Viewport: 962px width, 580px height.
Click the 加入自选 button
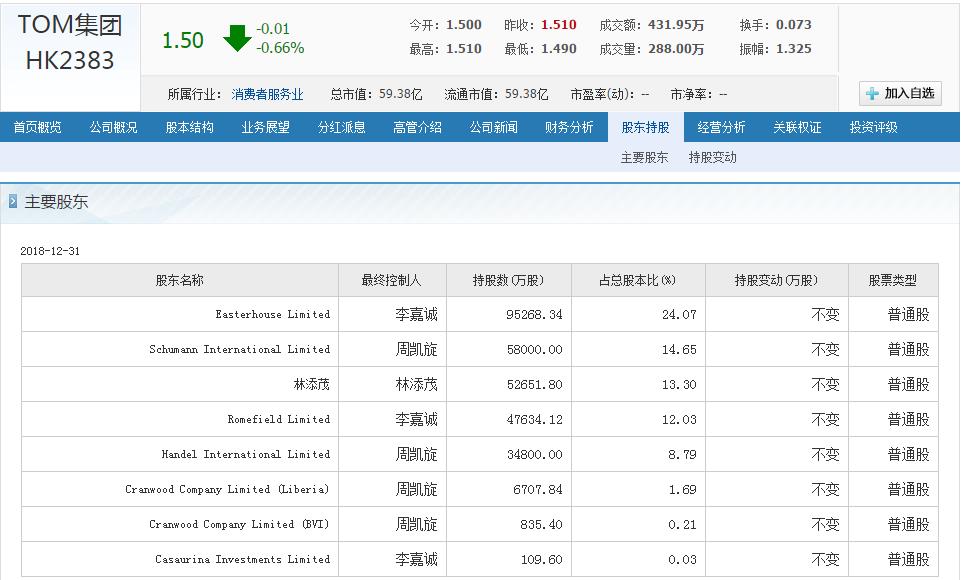(x=900, y=93)
